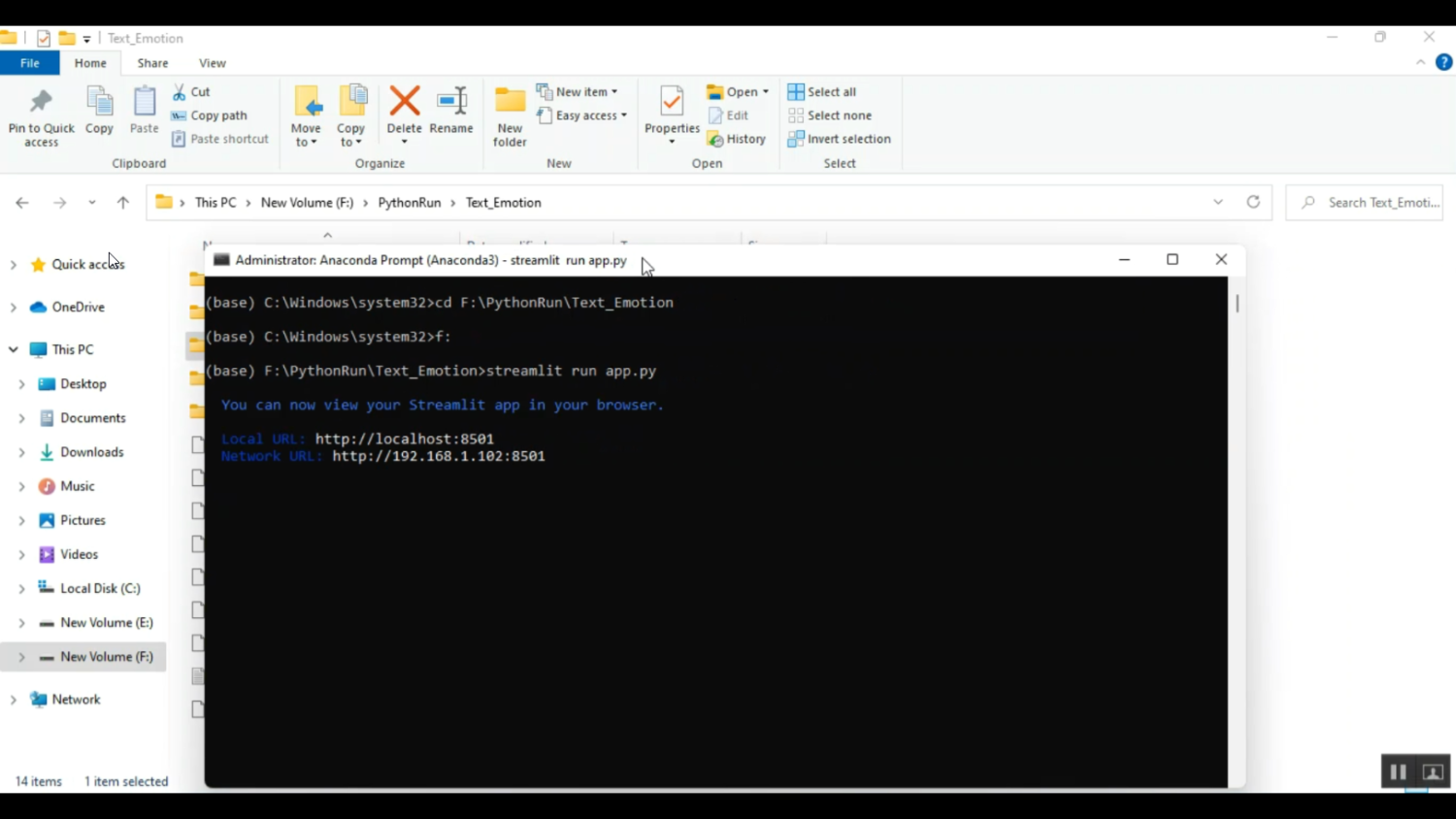Expand the Quick access tree node
Screen dimensions: 1456x819
pos(14,264)
